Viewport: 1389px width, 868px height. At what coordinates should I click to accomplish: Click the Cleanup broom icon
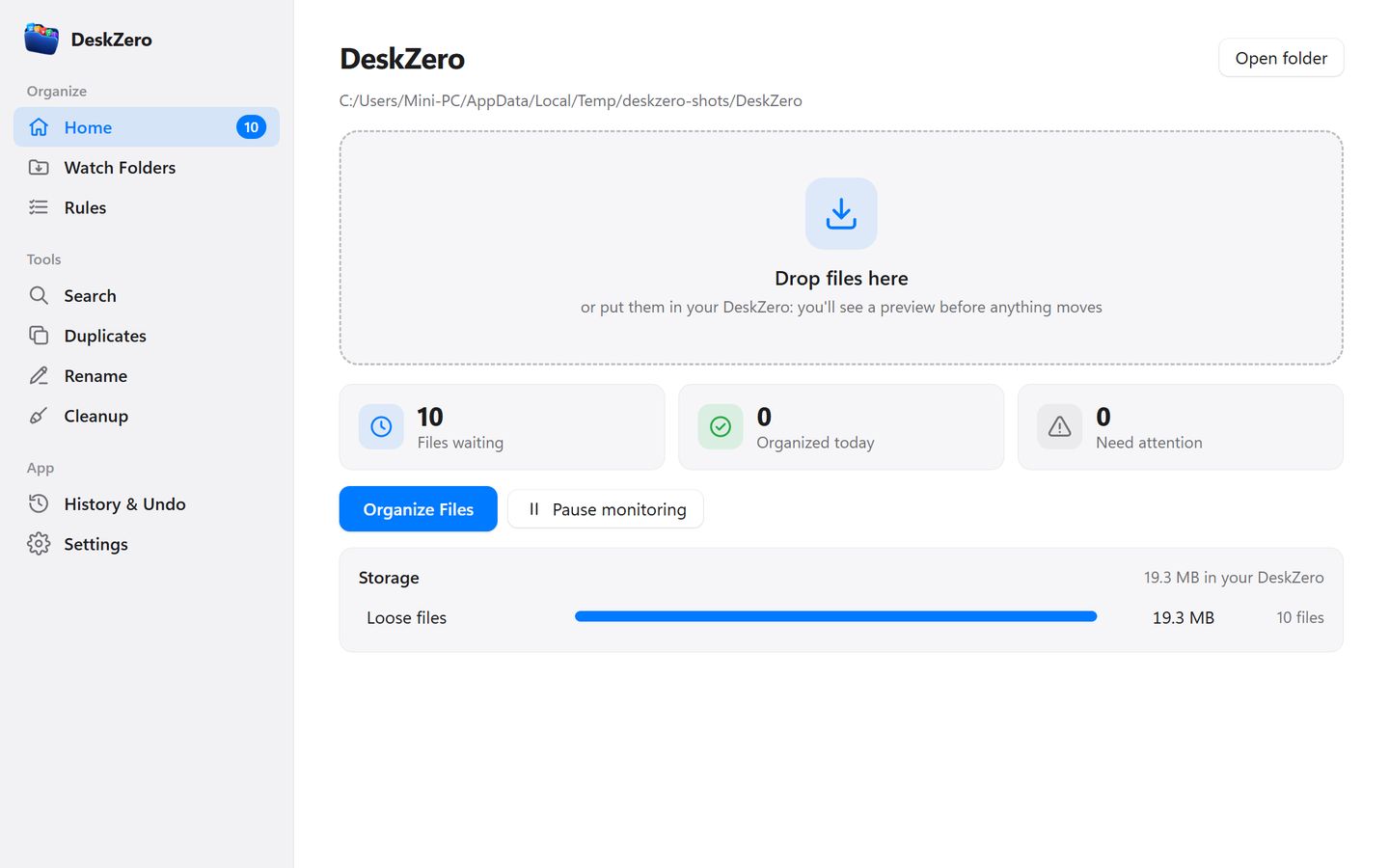(x=39, y=416)
